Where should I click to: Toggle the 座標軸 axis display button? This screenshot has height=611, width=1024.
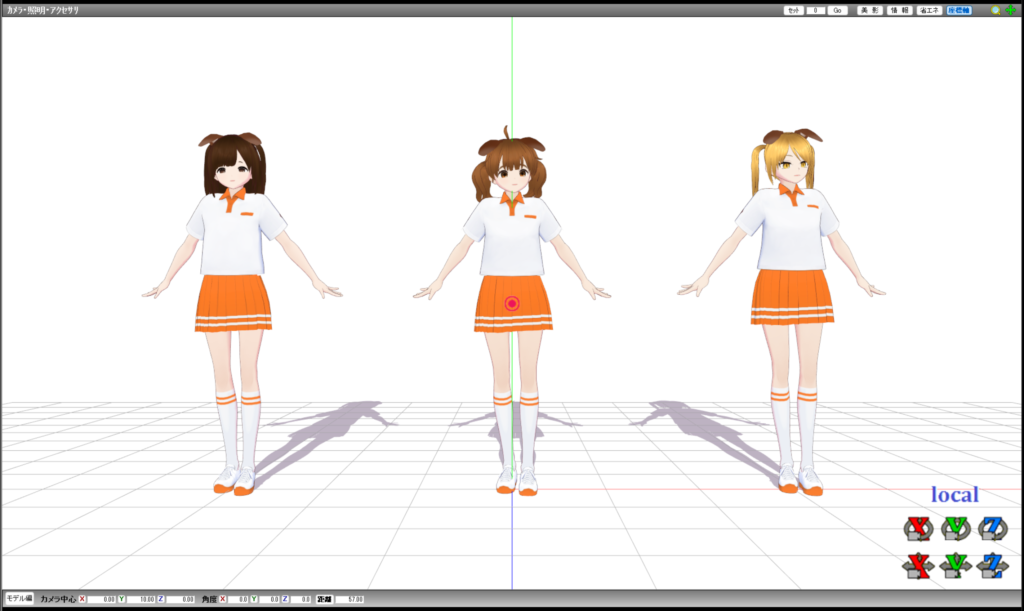[959, 10]
